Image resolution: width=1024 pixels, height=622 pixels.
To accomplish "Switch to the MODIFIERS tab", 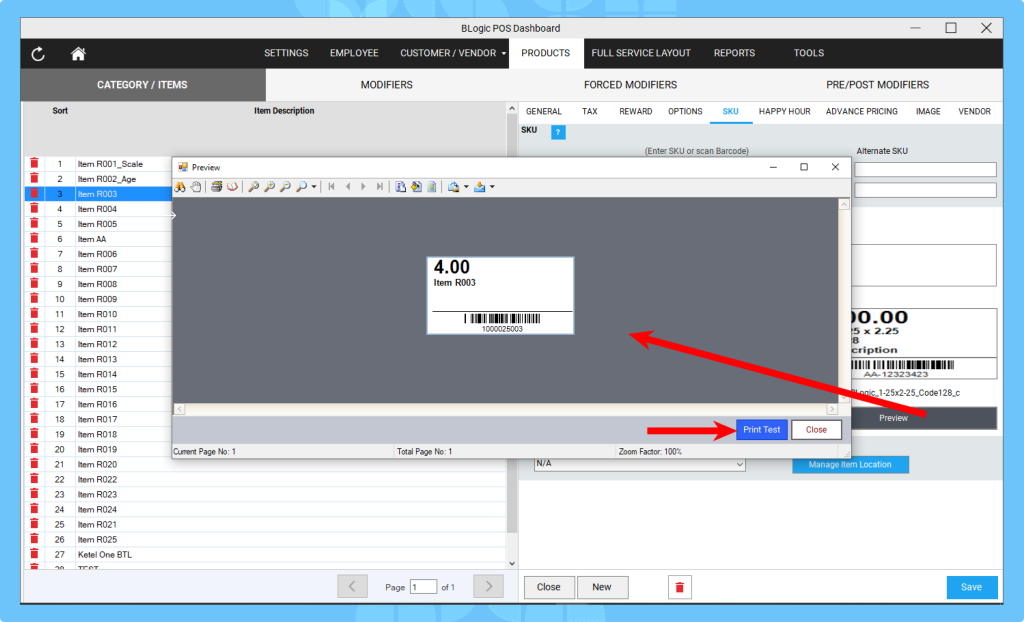I will (387, 85).
